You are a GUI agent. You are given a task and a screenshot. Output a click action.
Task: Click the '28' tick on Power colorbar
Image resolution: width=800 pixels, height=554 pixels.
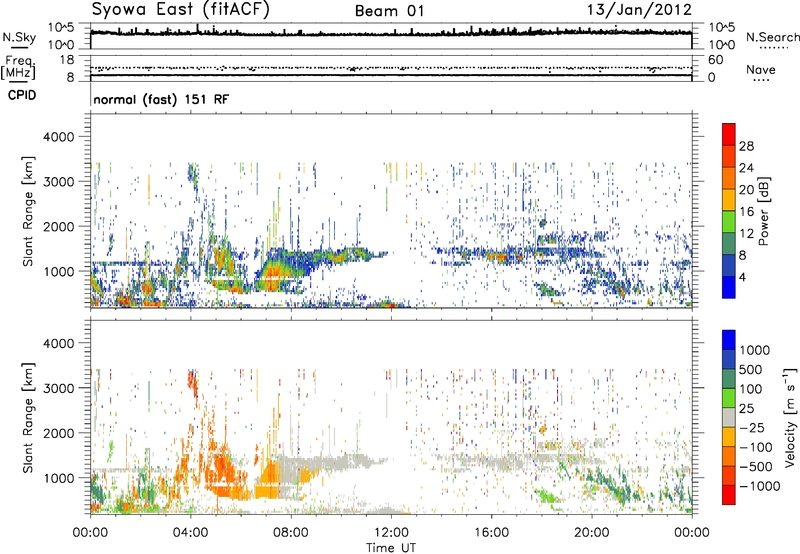click(x=746, y=146)
